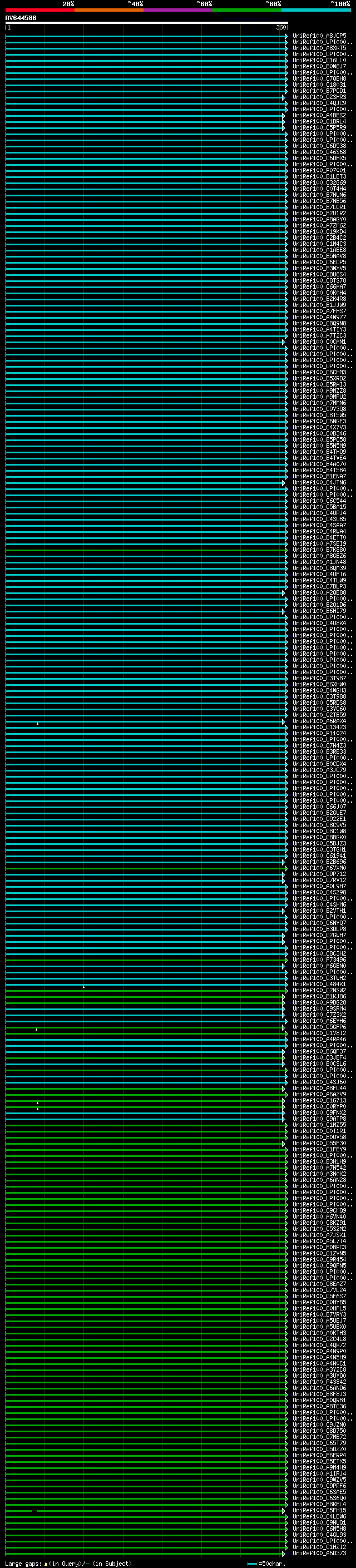This screenshot has width=356, height=1568.
Task: Open hit UniRef100_Q19KD4
Action: coord(319,232)
